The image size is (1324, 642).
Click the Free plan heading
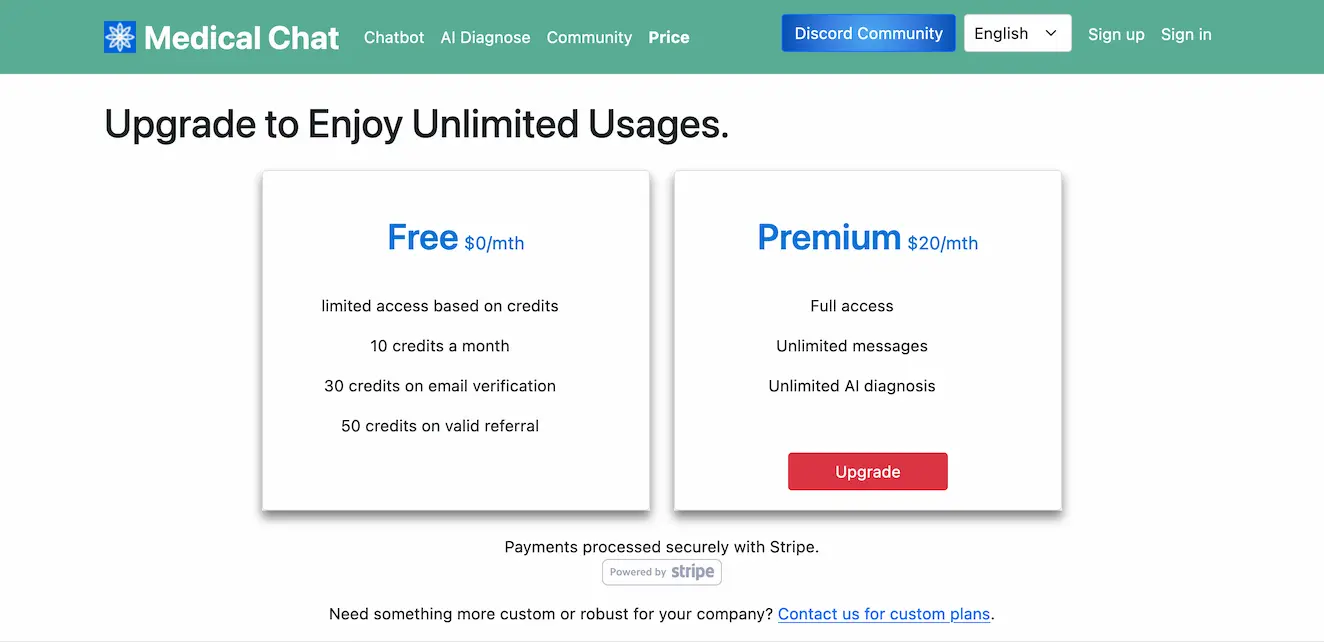coord(422,238)
